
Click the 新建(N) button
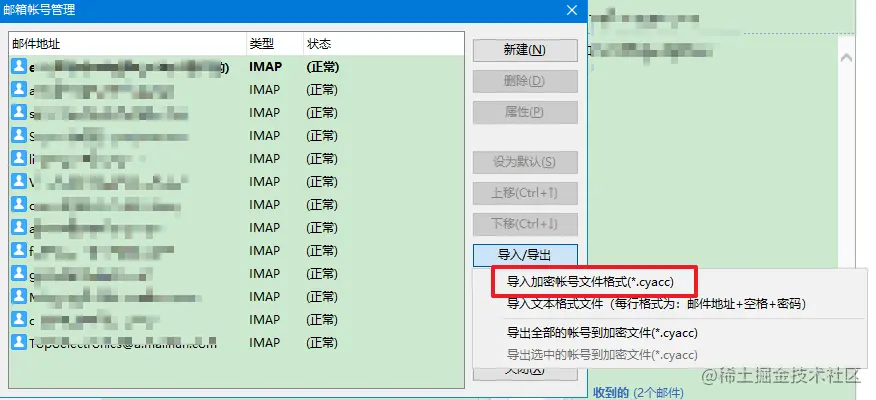525,50
